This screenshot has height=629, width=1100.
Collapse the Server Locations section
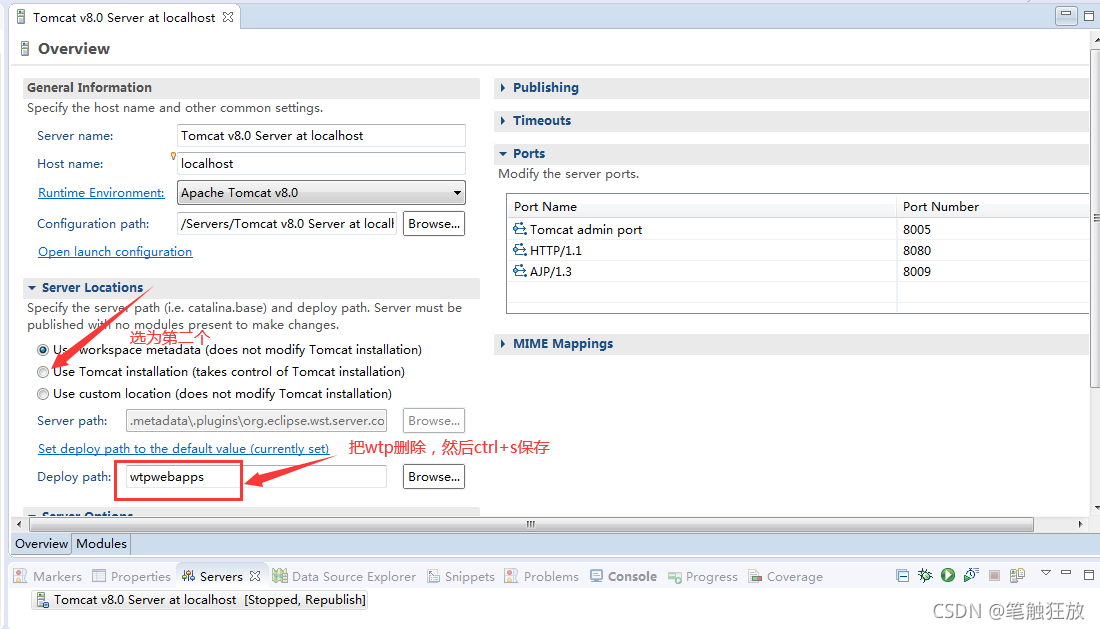click(32, 288)
